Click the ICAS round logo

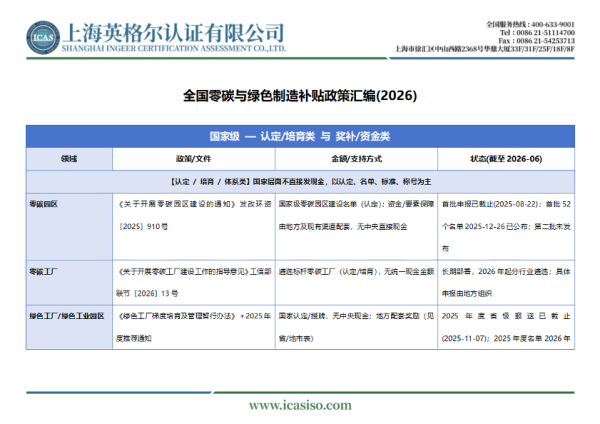coord(43,38)
